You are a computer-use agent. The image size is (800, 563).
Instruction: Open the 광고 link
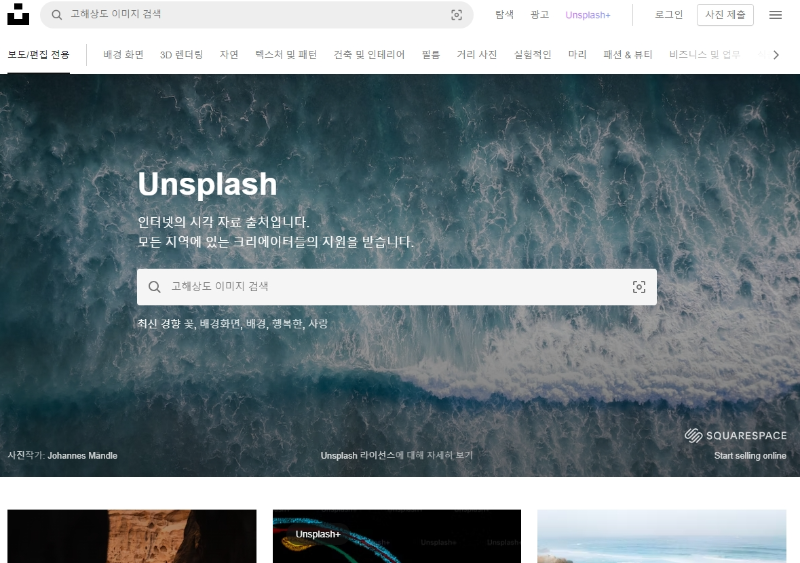[539, 15]
